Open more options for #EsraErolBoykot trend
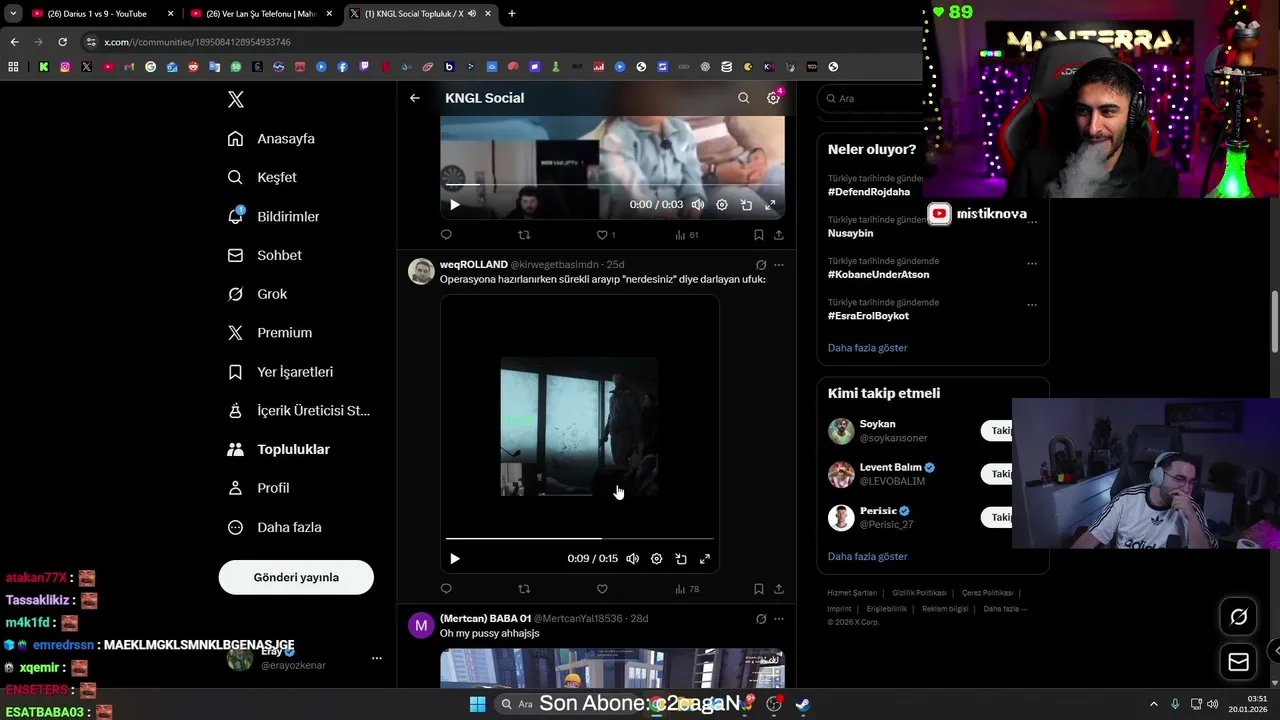This screenshot has width=1280, height=720. (1032, 305)
